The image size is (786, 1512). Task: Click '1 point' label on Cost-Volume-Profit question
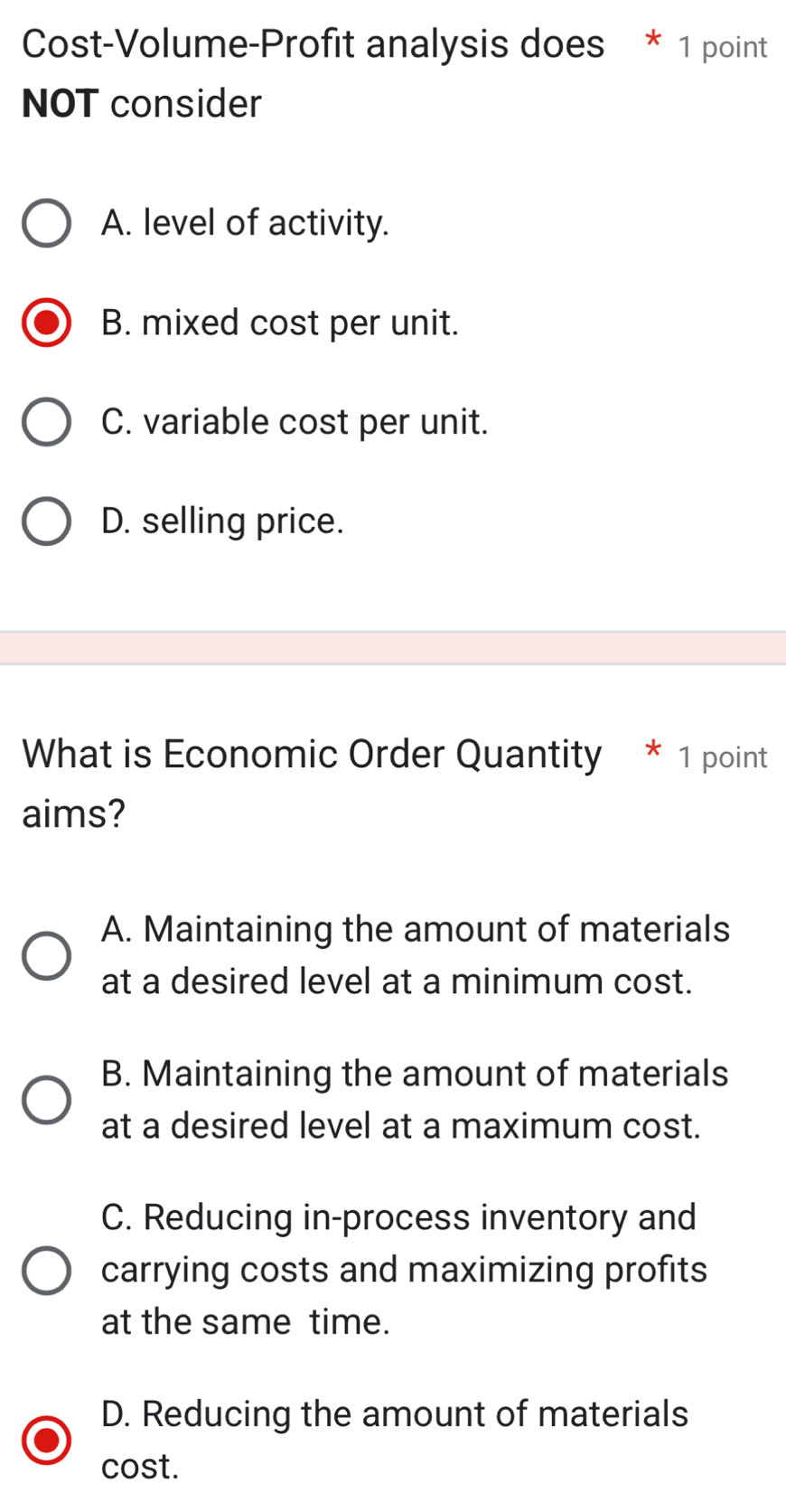(723, 47)
